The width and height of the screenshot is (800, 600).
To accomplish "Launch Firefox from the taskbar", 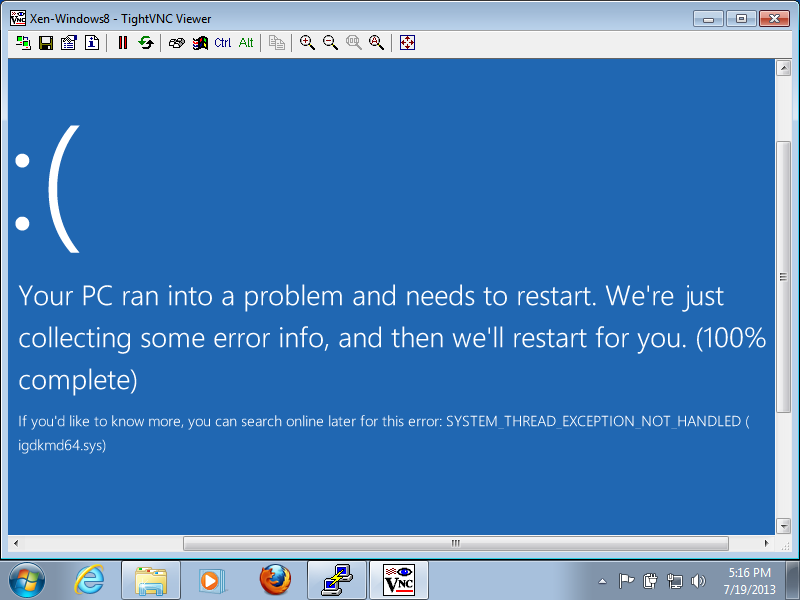I will [274, 580].
